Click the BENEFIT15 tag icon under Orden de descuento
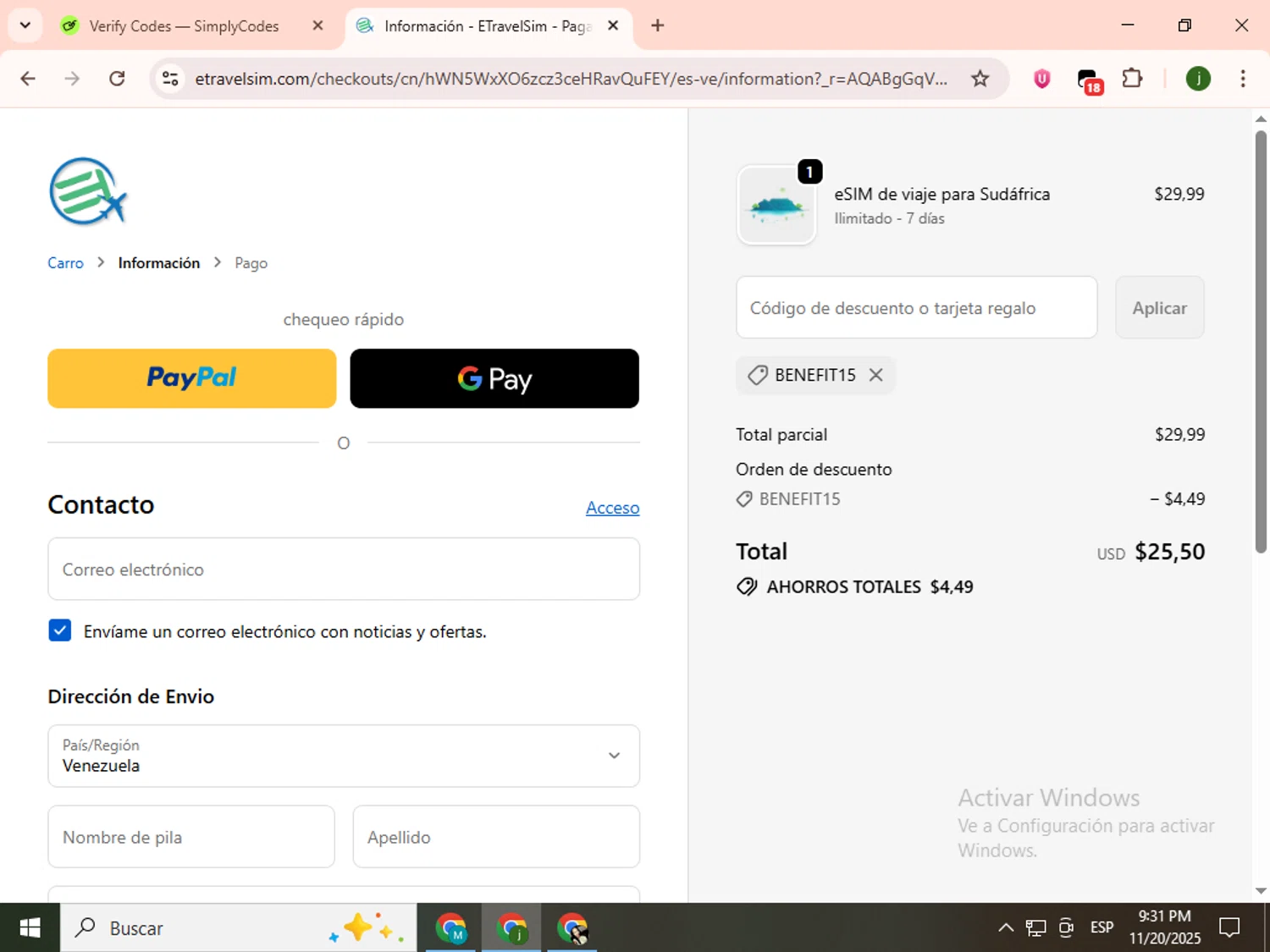Image resolution: width=1270 pixels, height=952 pixels. (x=744, y=499)
